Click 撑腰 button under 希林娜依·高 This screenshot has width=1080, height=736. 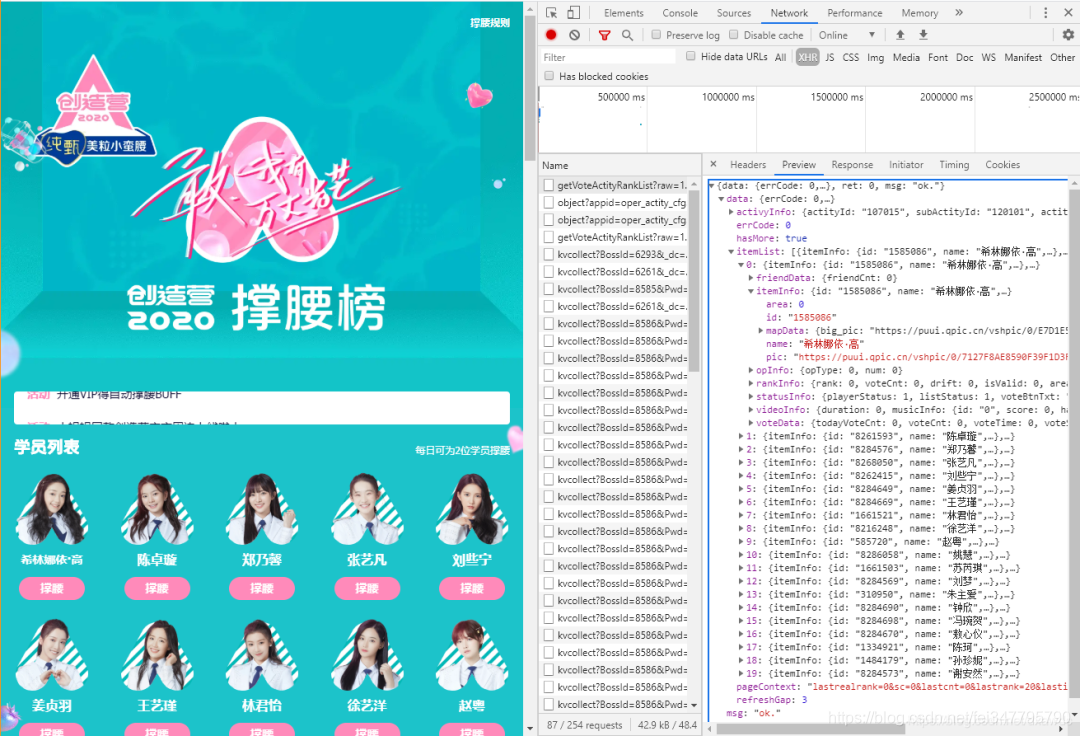point(52,588)
